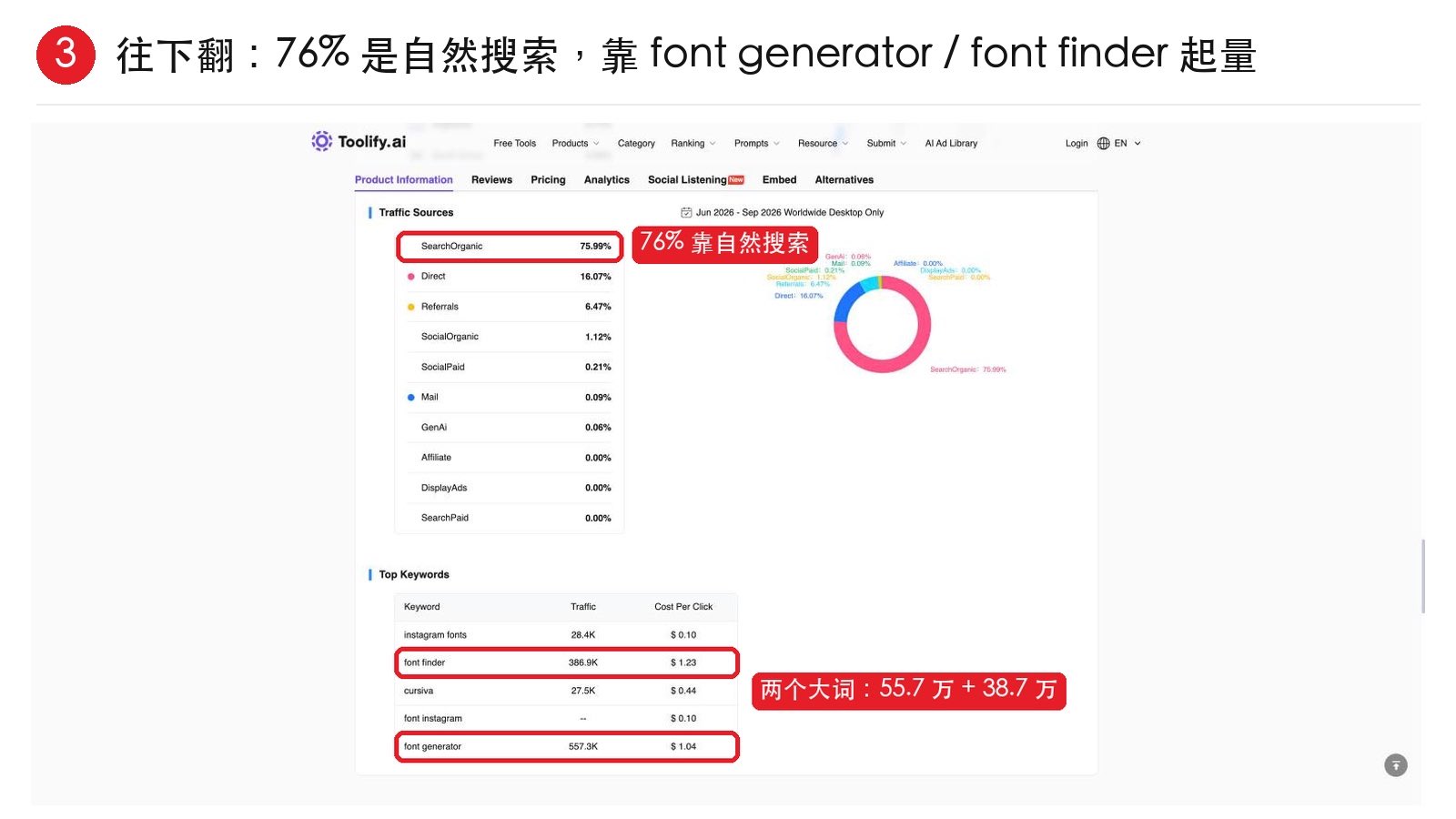The image size is (1456, 819).
Task: Click the Cost Per Click column header
Action: tap(683, 607)
